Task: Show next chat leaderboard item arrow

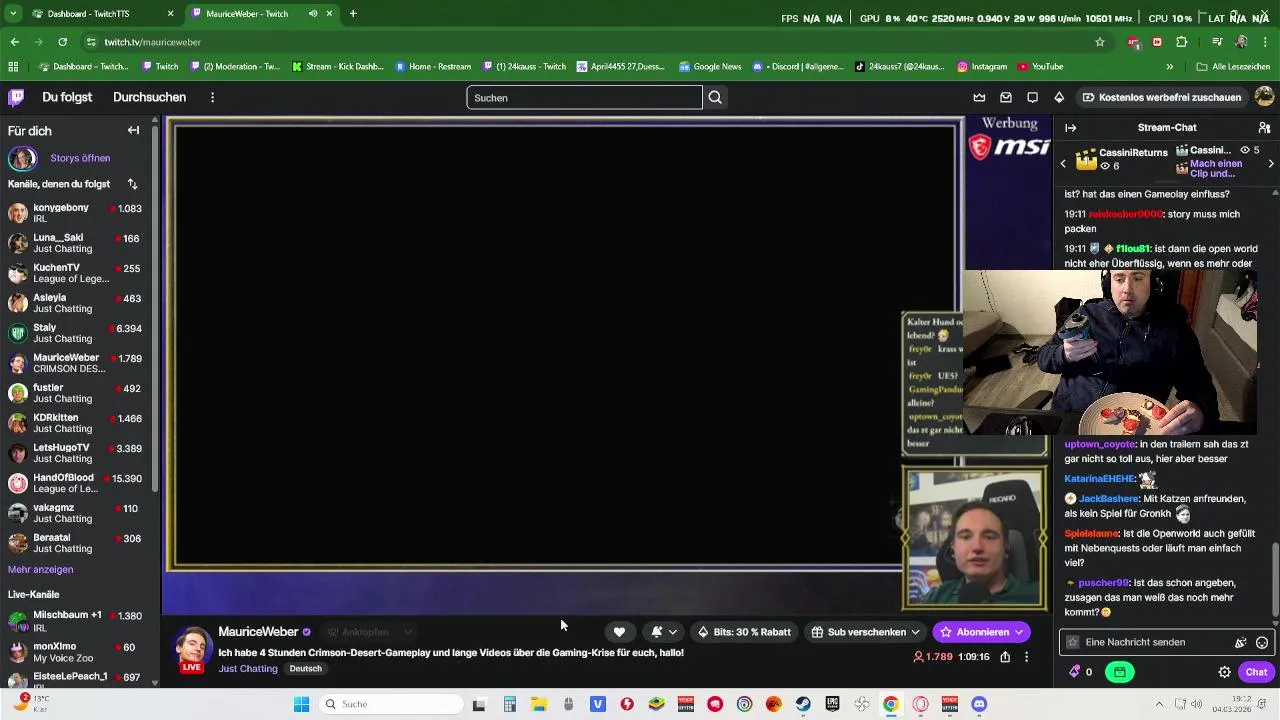Action: click(1271, 163)
